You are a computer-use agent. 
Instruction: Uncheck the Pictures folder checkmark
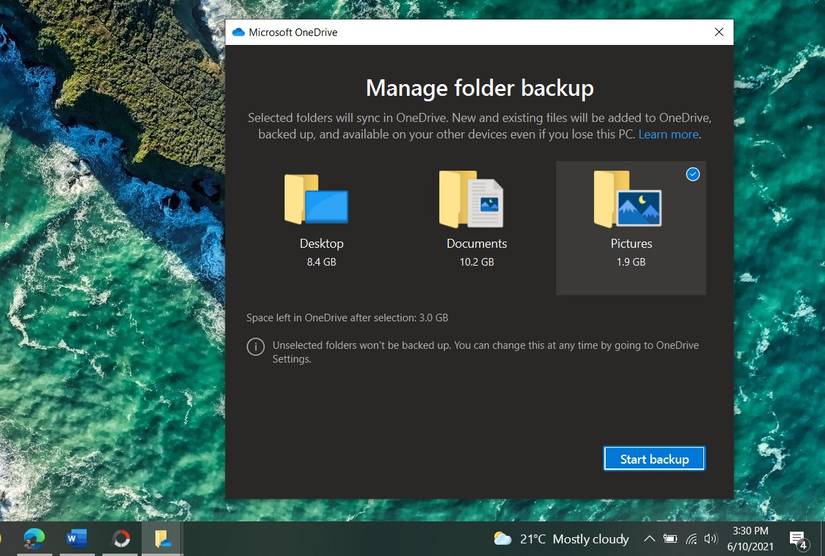(693, 175)
